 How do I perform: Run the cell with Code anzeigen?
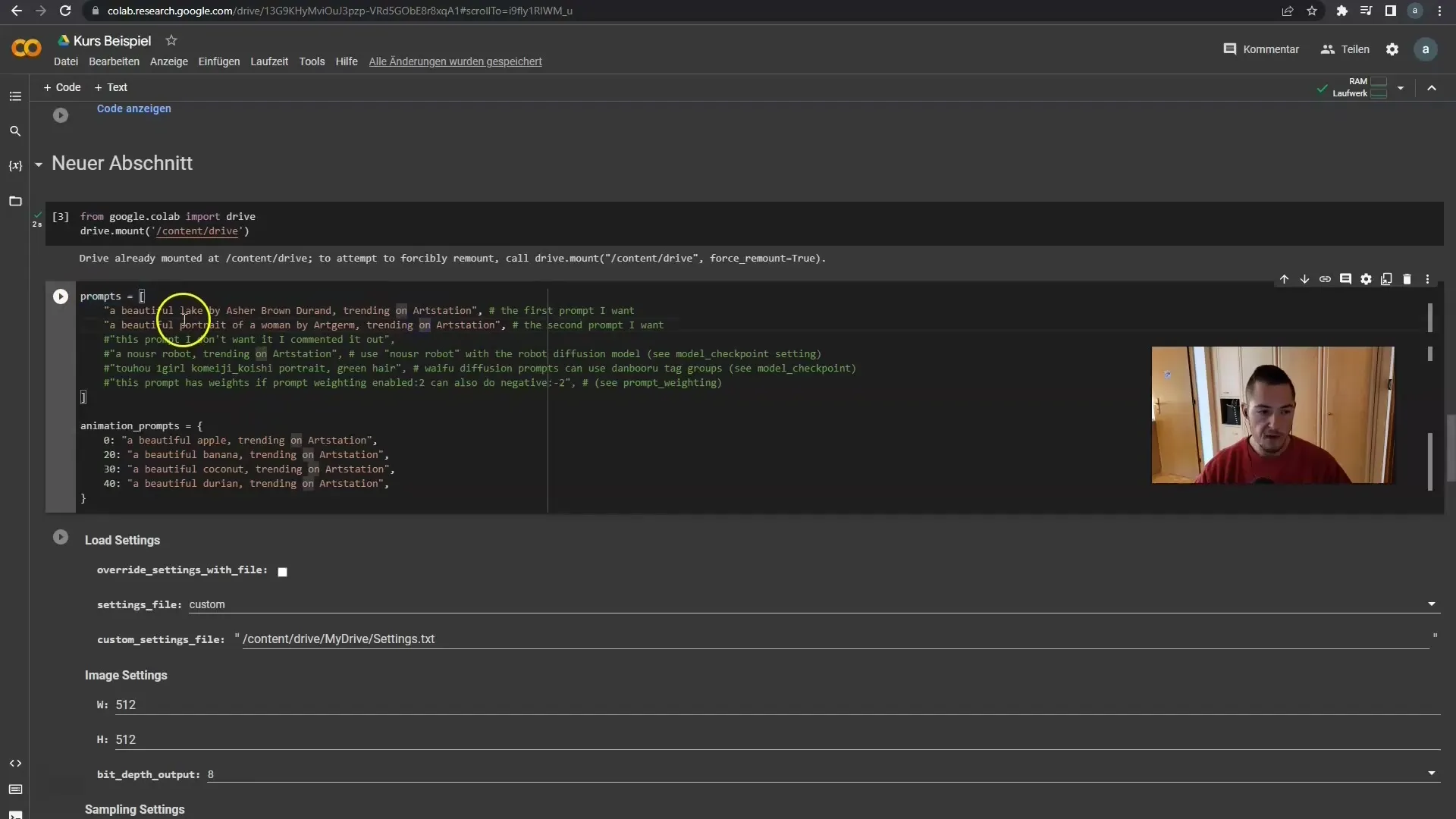pyautogui.click(x=61, y=115)
